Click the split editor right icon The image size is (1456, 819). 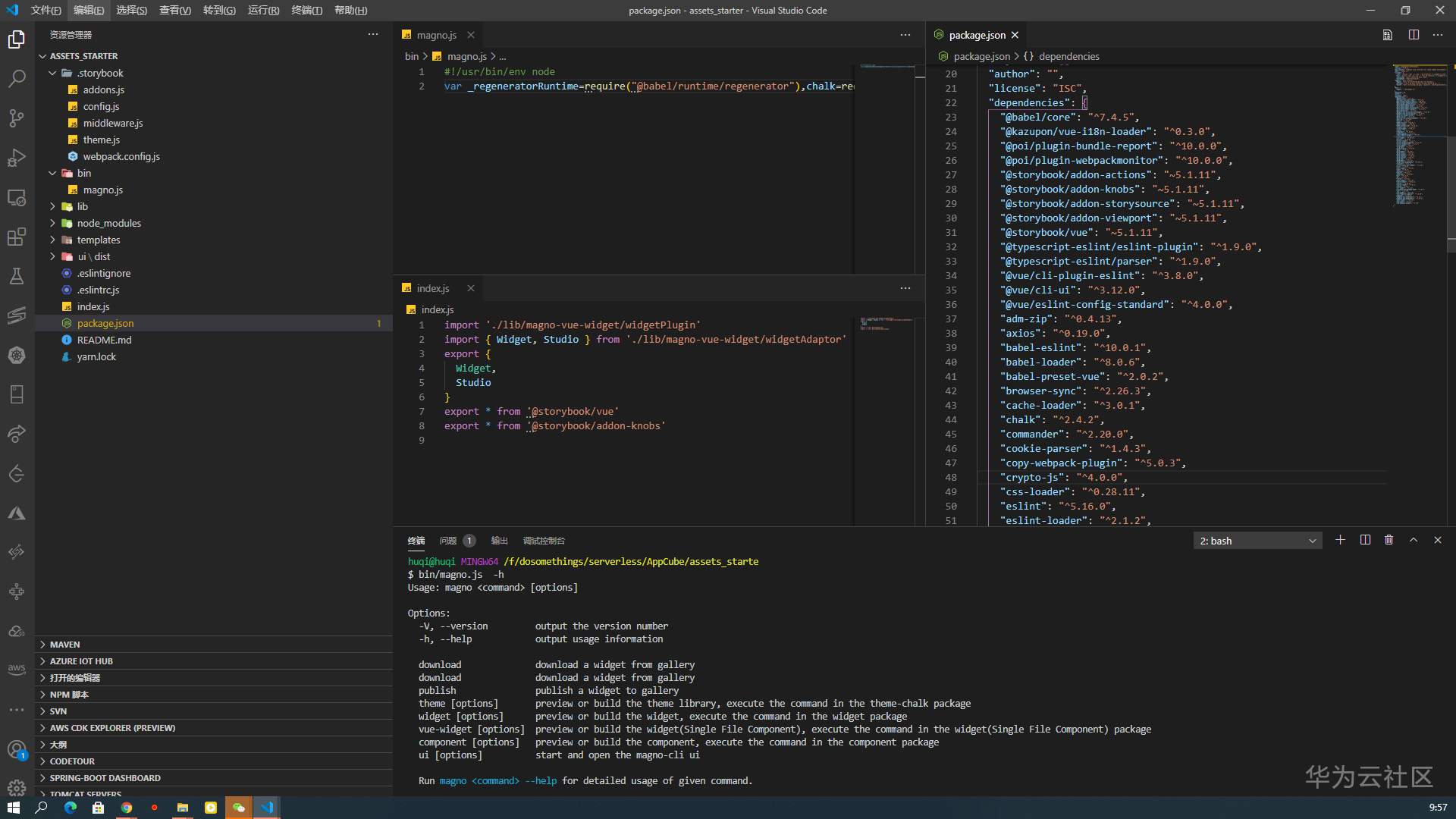tap(1414, 35)
